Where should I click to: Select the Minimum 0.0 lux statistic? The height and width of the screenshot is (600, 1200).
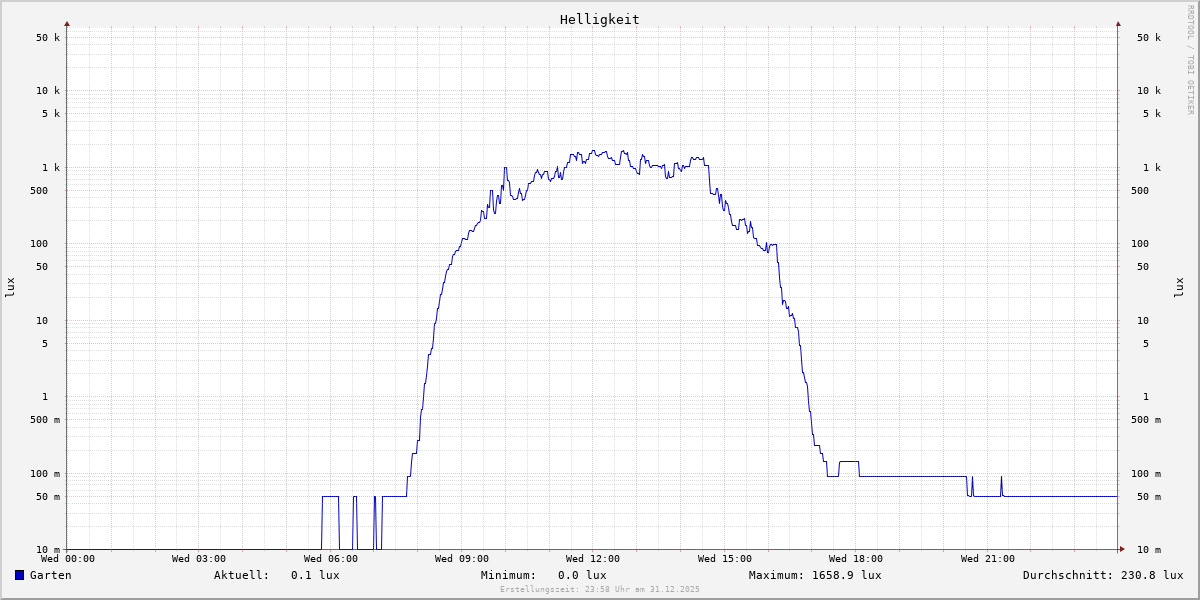click(543, 575)
